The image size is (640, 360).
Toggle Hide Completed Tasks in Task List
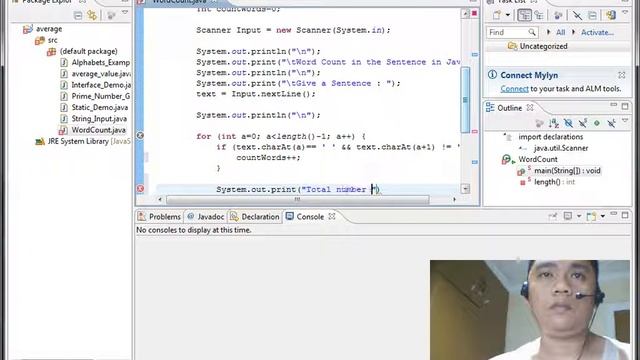point(577,16)
